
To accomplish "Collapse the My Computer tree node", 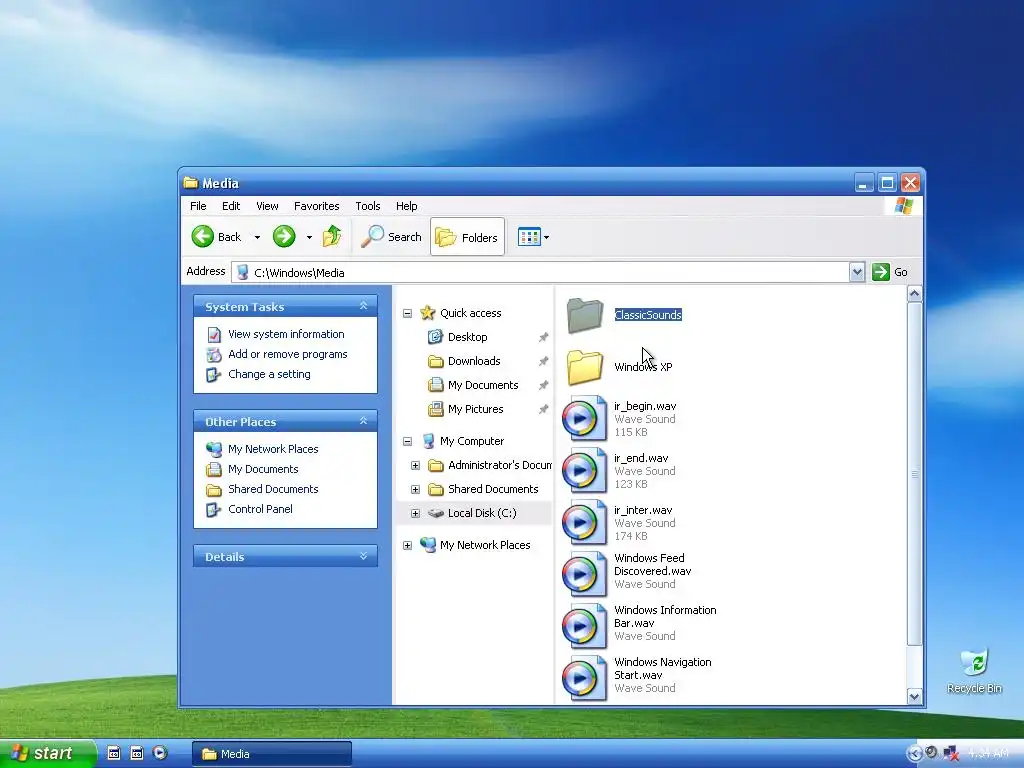I will tap(408, 441).
